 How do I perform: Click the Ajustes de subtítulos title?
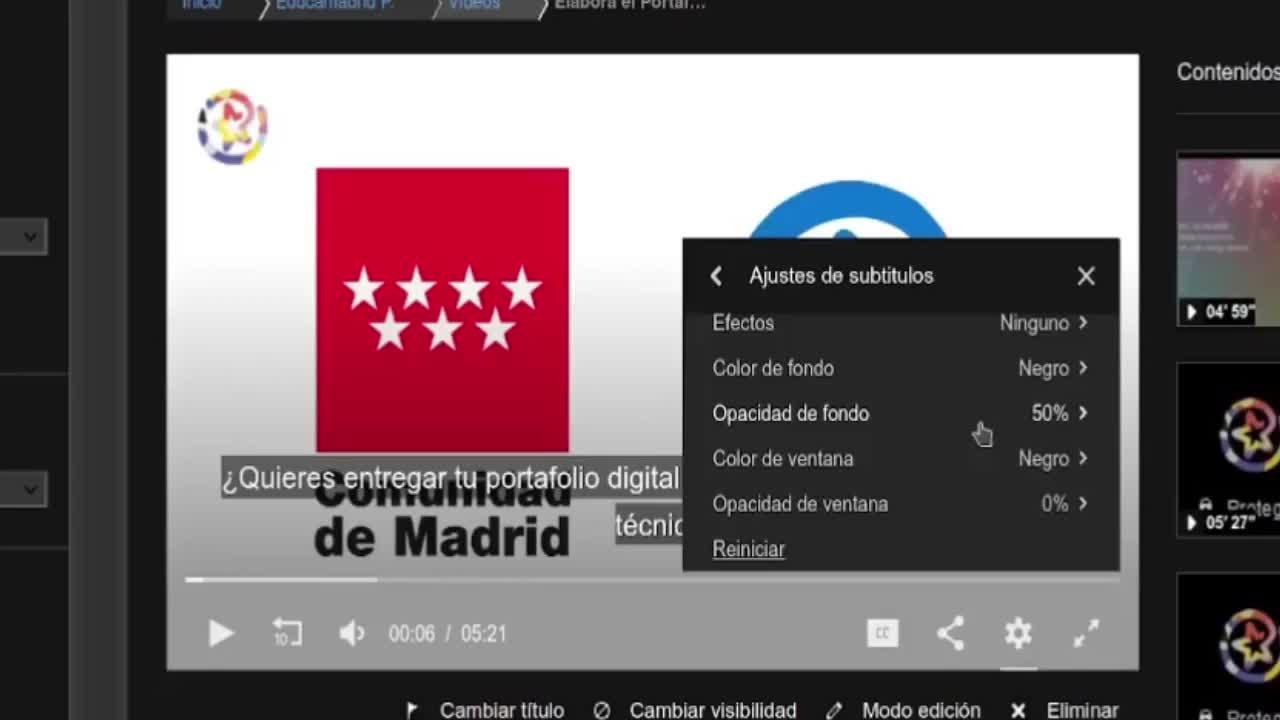pos(841,276)
